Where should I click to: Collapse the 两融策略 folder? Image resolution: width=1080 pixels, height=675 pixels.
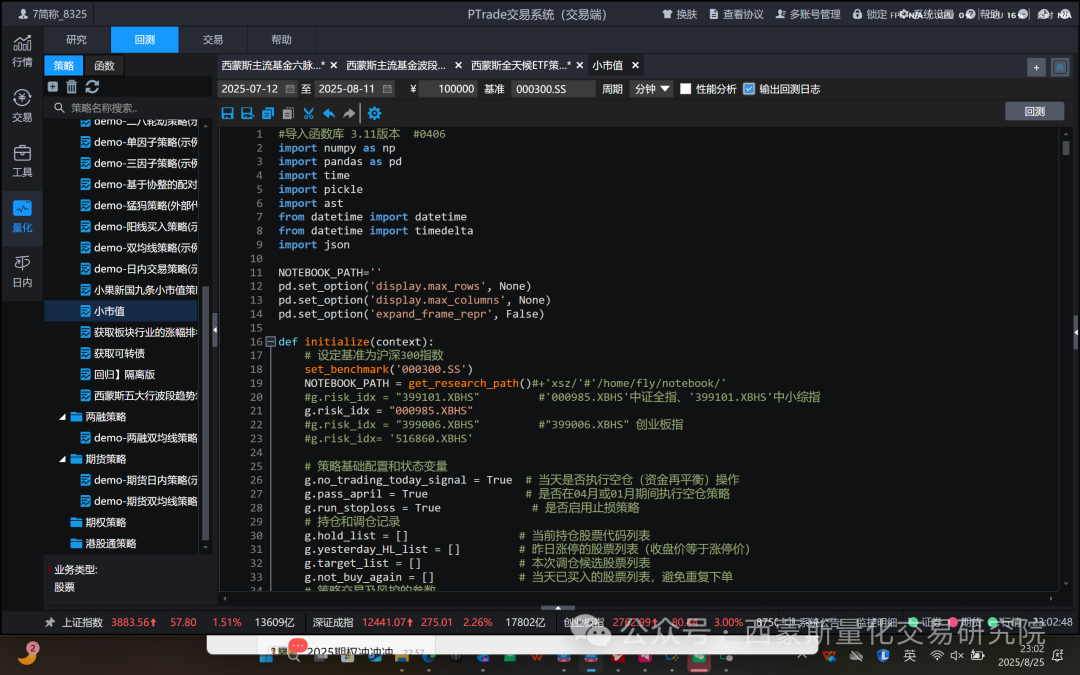(x=62, y=417)
